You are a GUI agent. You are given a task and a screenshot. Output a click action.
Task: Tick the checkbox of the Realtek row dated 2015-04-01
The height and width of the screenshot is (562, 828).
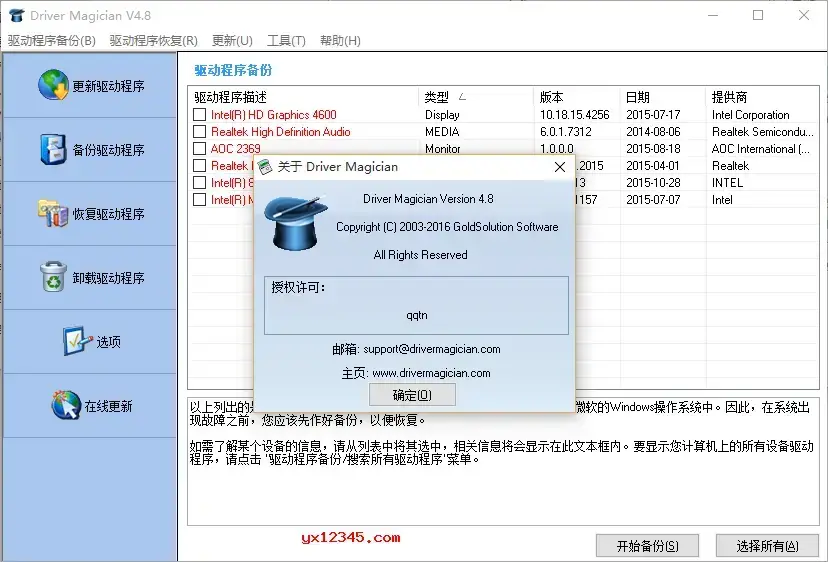click(x=200, y=165)
